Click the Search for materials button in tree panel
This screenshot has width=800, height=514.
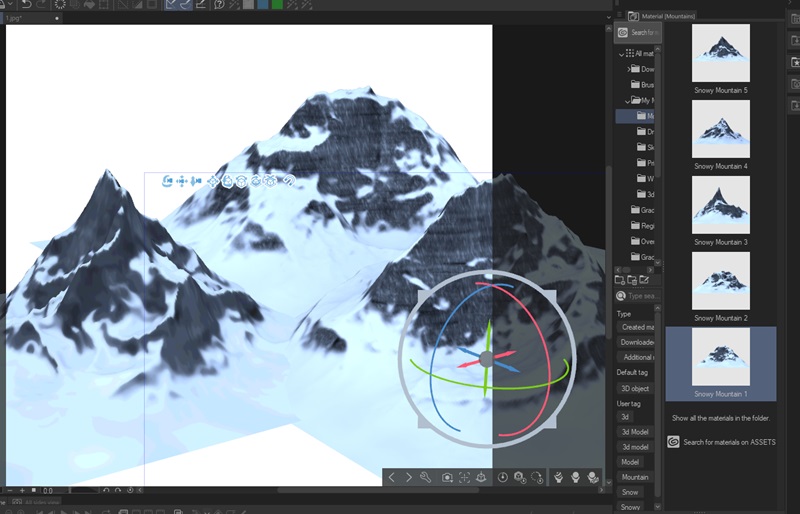pos(638,33)
